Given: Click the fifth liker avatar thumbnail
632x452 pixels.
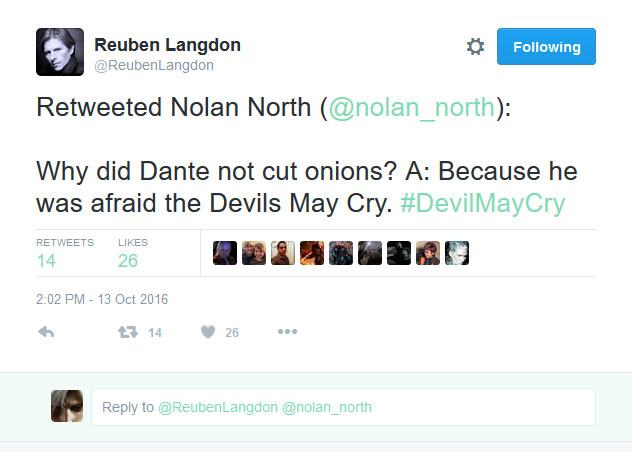Looking at the screenshot, I should [x=341, y=253].
